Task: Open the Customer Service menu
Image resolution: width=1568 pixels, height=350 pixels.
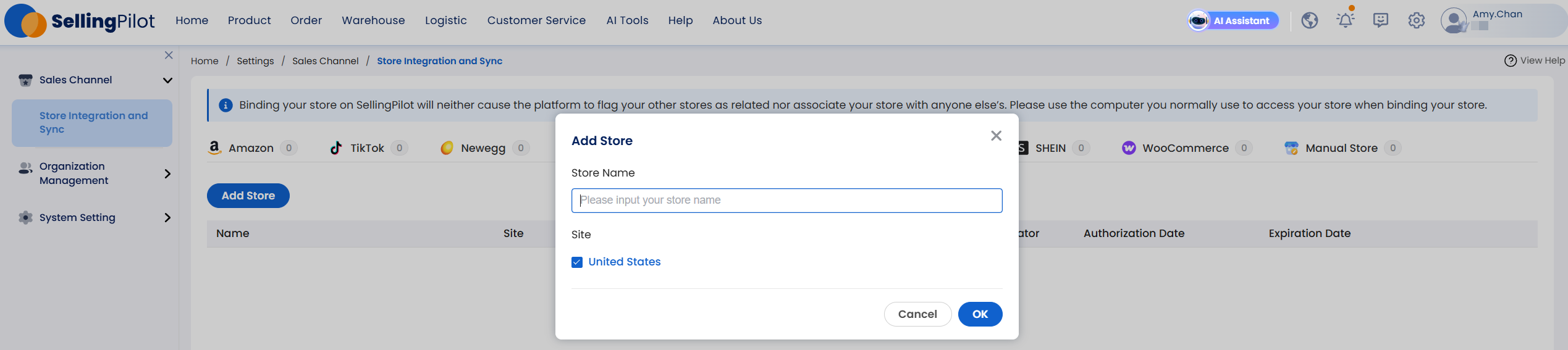Action: (536, 20)
